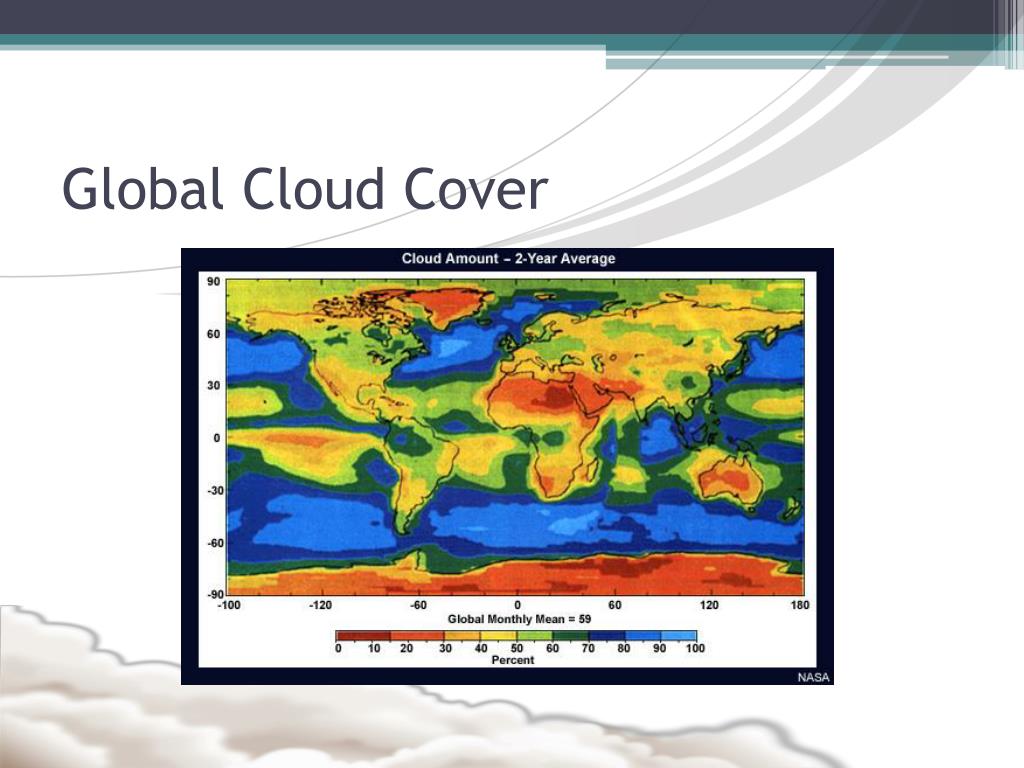Click the latitude 90 axis label
This screenshot has width=1024, height=768.
(x=214, y=281)
